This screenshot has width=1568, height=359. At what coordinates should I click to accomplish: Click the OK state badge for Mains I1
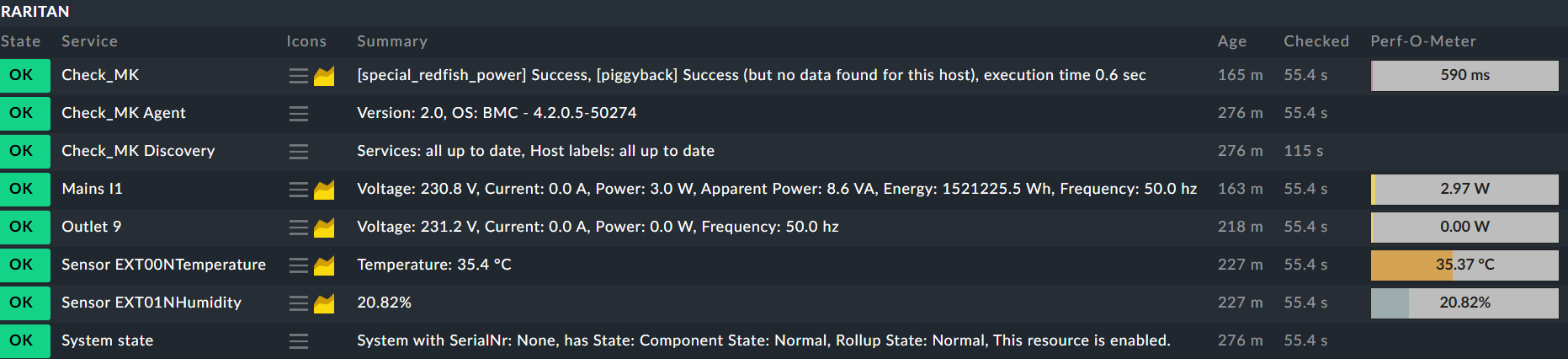[22, 189]
